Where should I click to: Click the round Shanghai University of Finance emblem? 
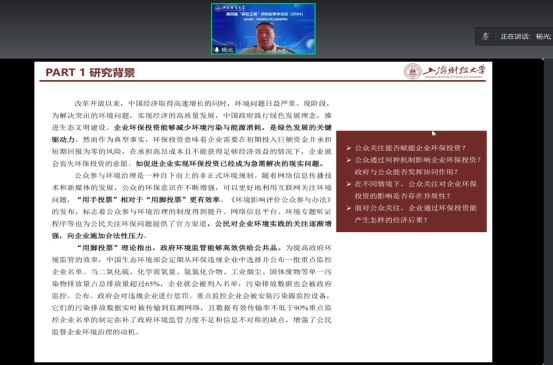point(413,71)
